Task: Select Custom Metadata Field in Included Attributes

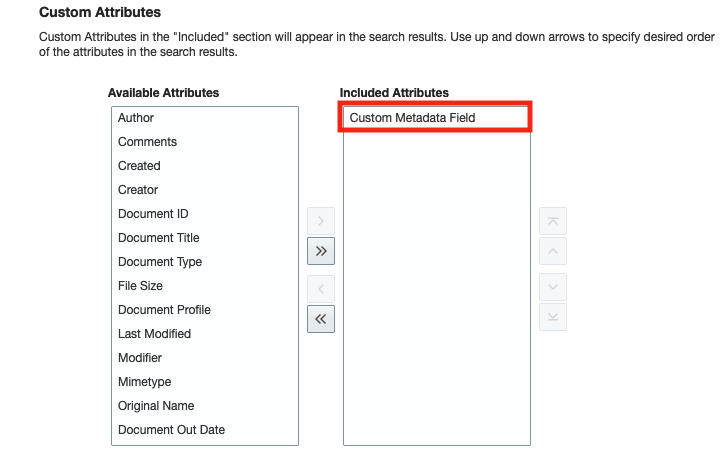Action: [x=436, y=118]
